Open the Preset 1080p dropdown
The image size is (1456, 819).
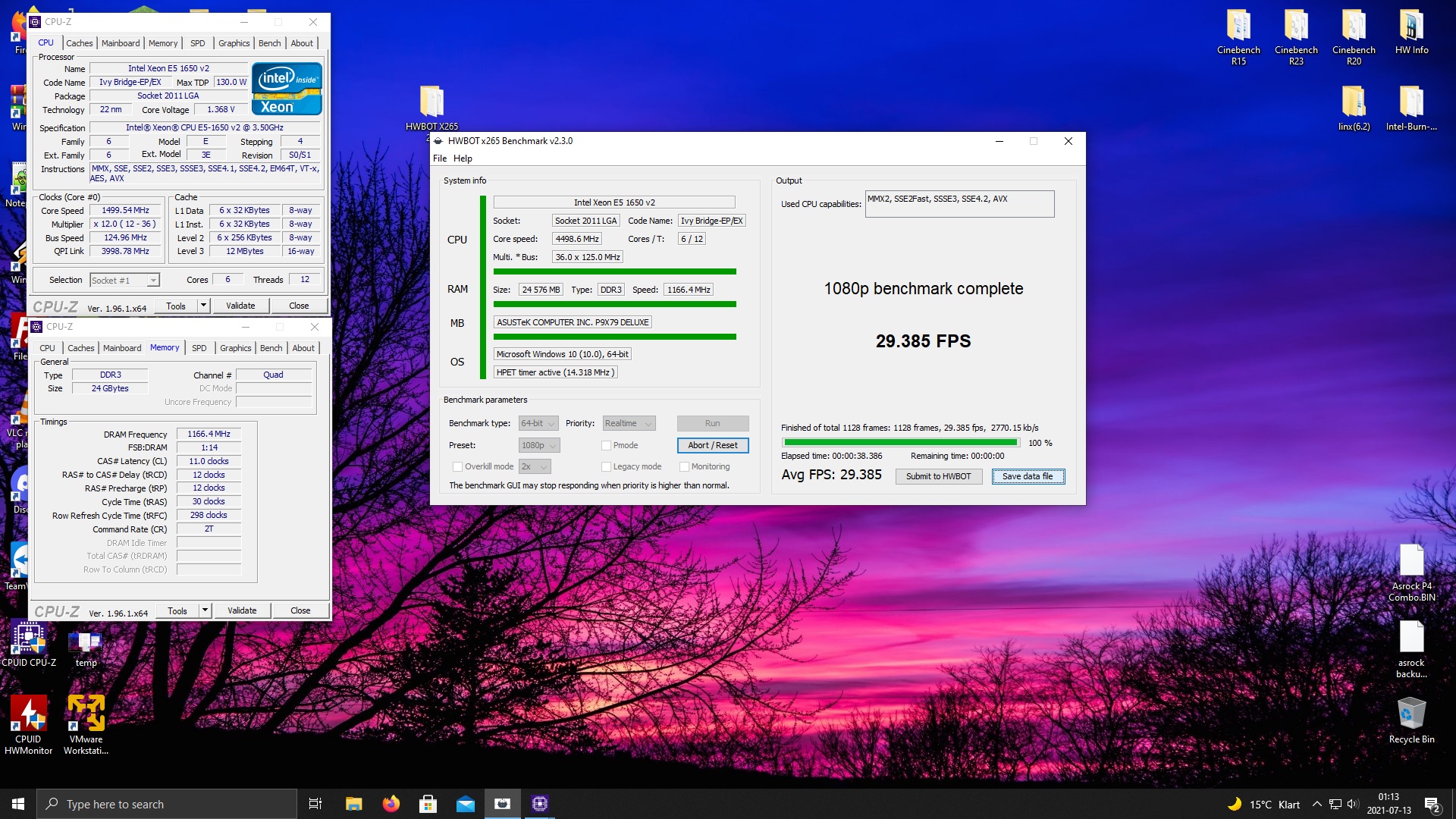[539, 445]
